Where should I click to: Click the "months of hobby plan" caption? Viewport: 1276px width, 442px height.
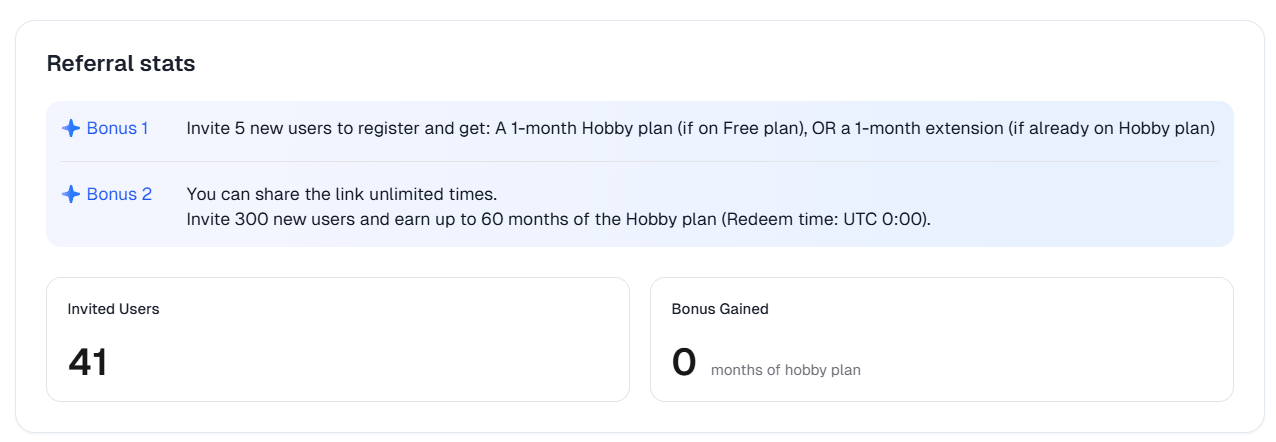[786, 370]
